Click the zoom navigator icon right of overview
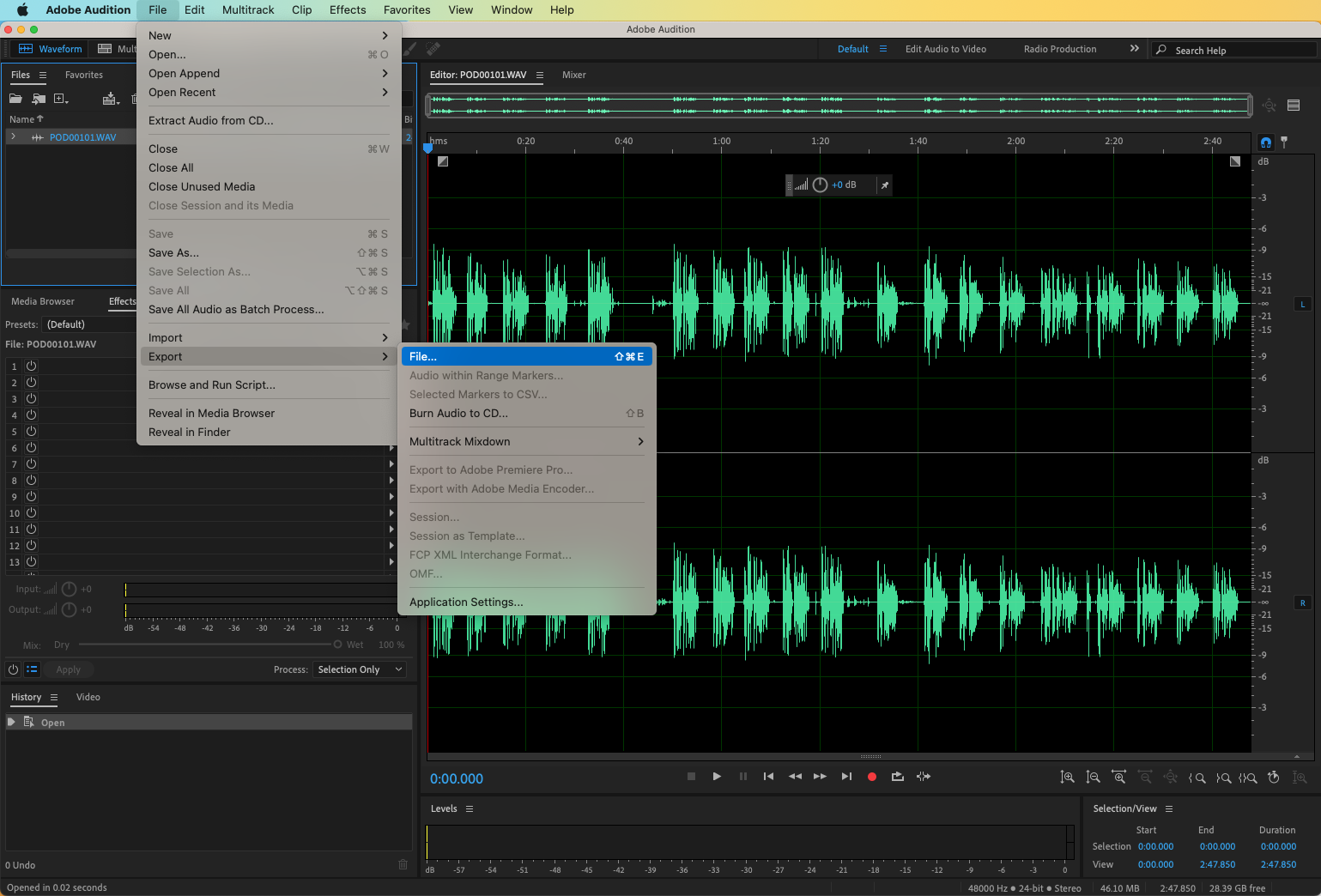1321x896 pixels. point(1269,106)
